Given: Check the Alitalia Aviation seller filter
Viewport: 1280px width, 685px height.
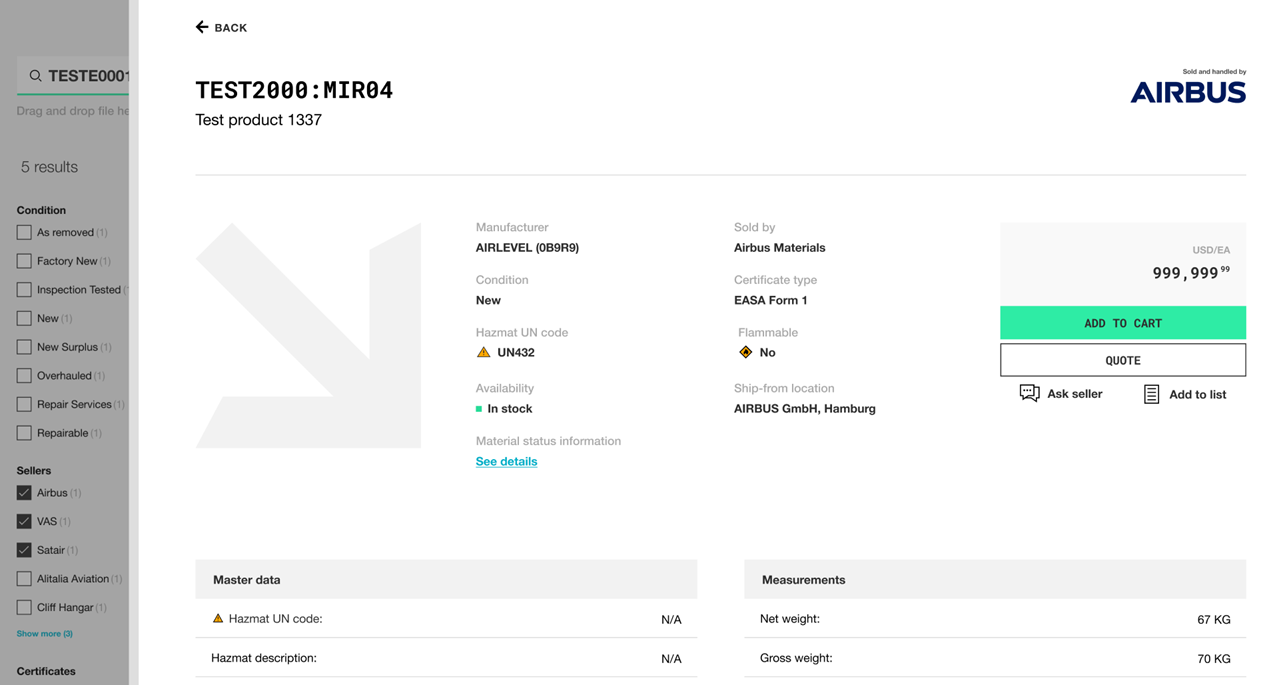Looking at the screenshot, I should tap(24, 579).
